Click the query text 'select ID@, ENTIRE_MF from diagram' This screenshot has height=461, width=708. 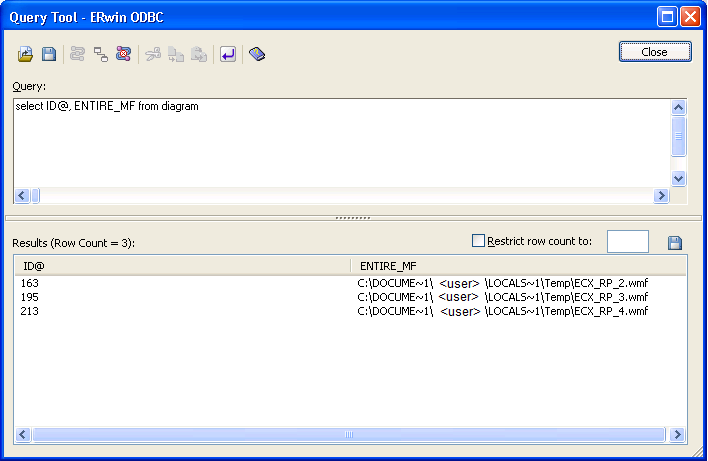tap(107, 107)
